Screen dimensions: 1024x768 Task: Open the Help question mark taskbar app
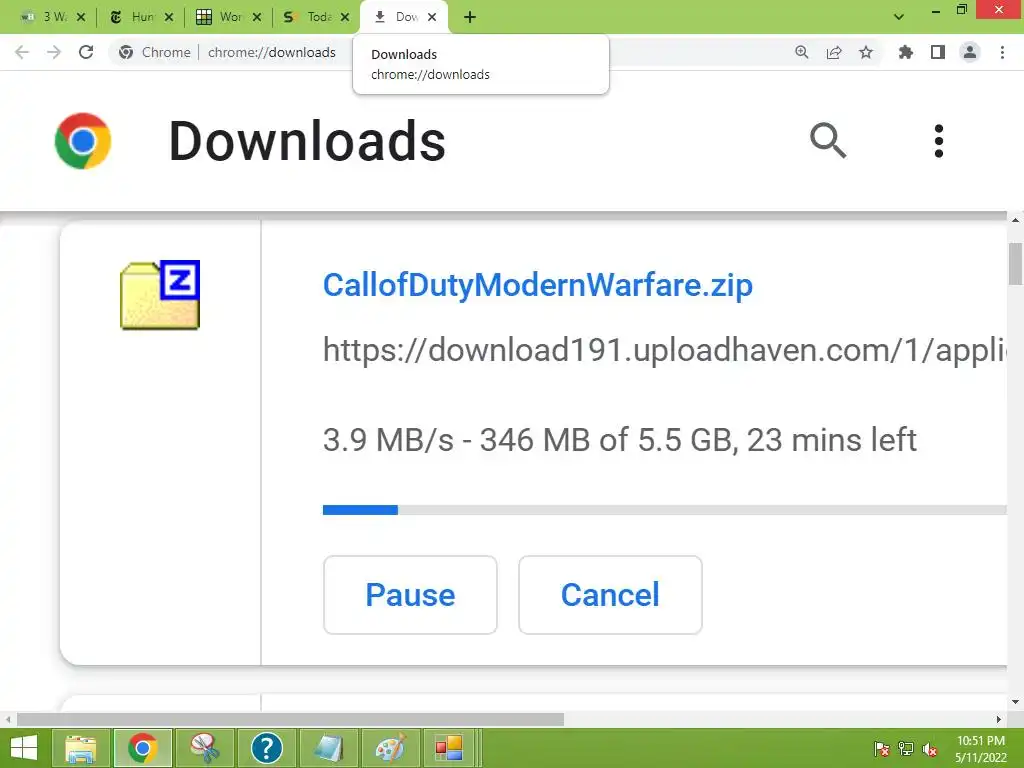(x=266, y=748)
